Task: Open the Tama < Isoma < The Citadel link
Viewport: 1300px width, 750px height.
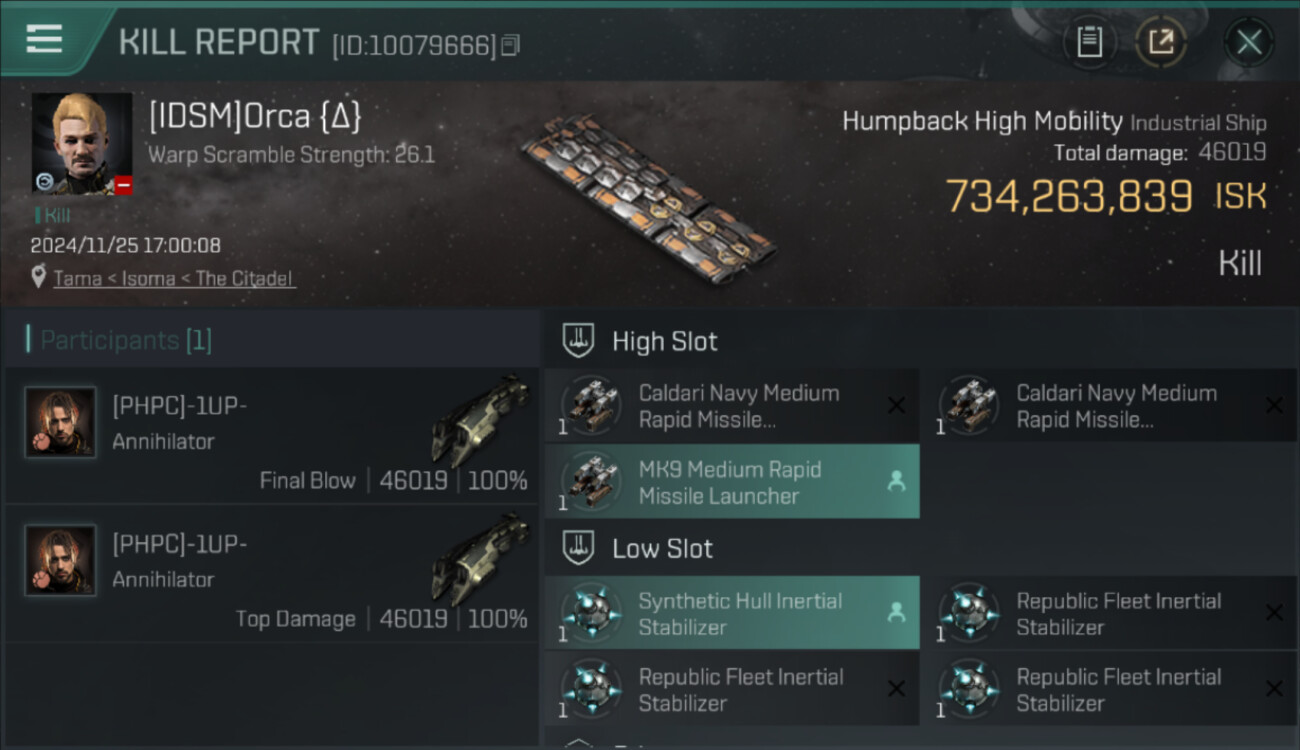Action: click(174, 279)
